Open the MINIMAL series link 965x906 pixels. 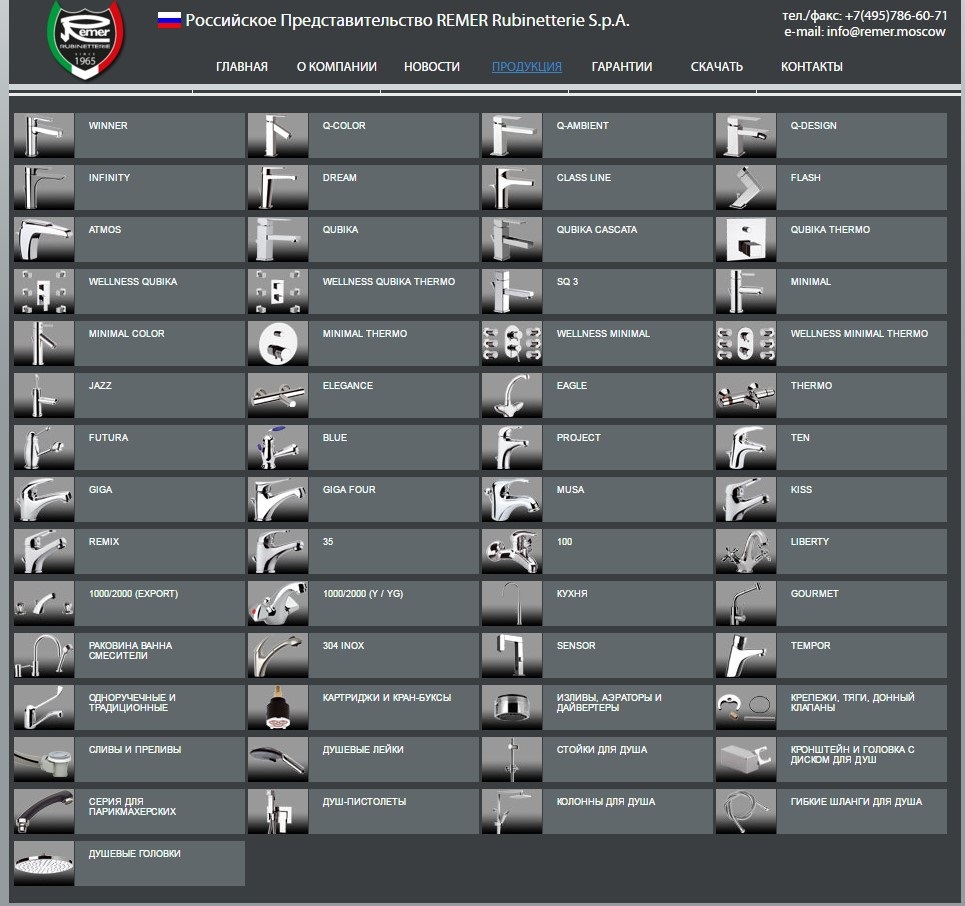[x=811, y=281]
